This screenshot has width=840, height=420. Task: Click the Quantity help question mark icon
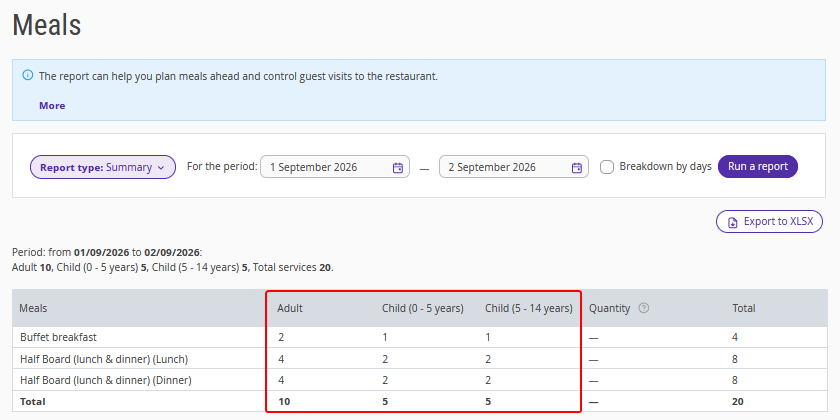[x=644, y=308]
